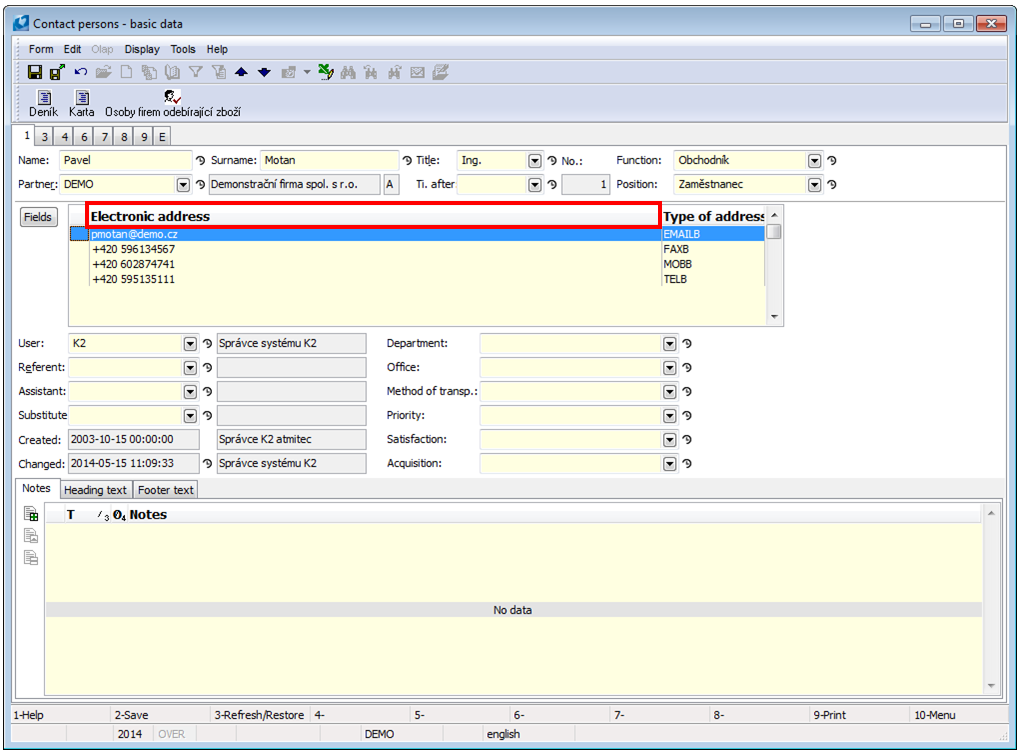Viewport: 1026px width, 754px height.
Task: Click the black up arrow icon
Action: click(241, 72)
